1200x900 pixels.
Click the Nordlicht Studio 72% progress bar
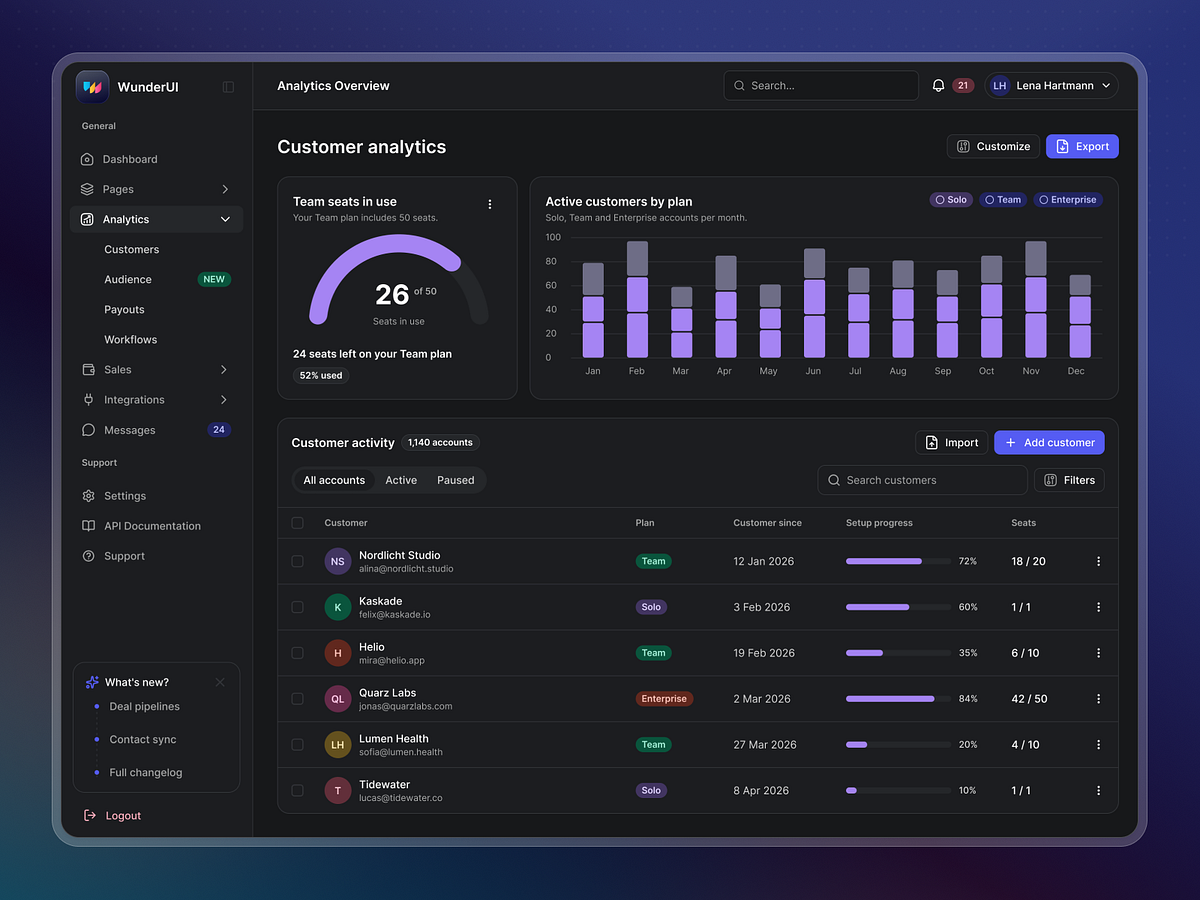tap(898, 561)
